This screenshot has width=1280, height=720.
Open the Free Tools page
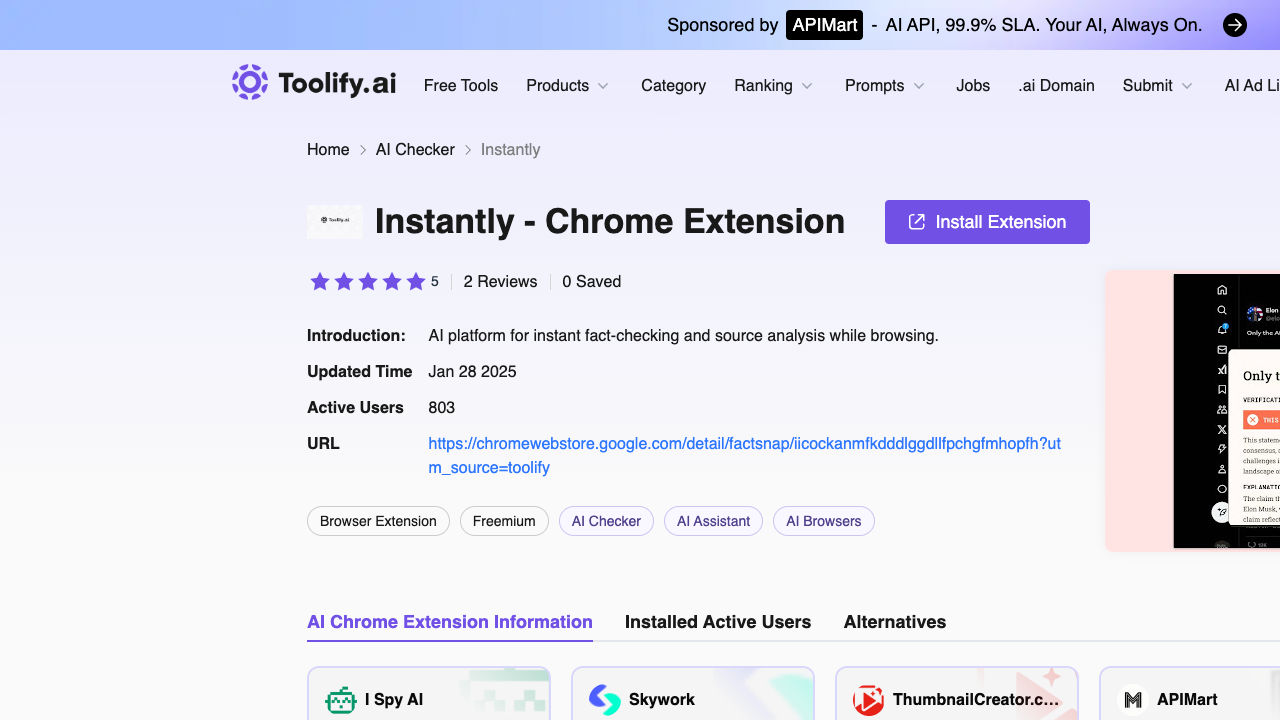tap(461, 86)
